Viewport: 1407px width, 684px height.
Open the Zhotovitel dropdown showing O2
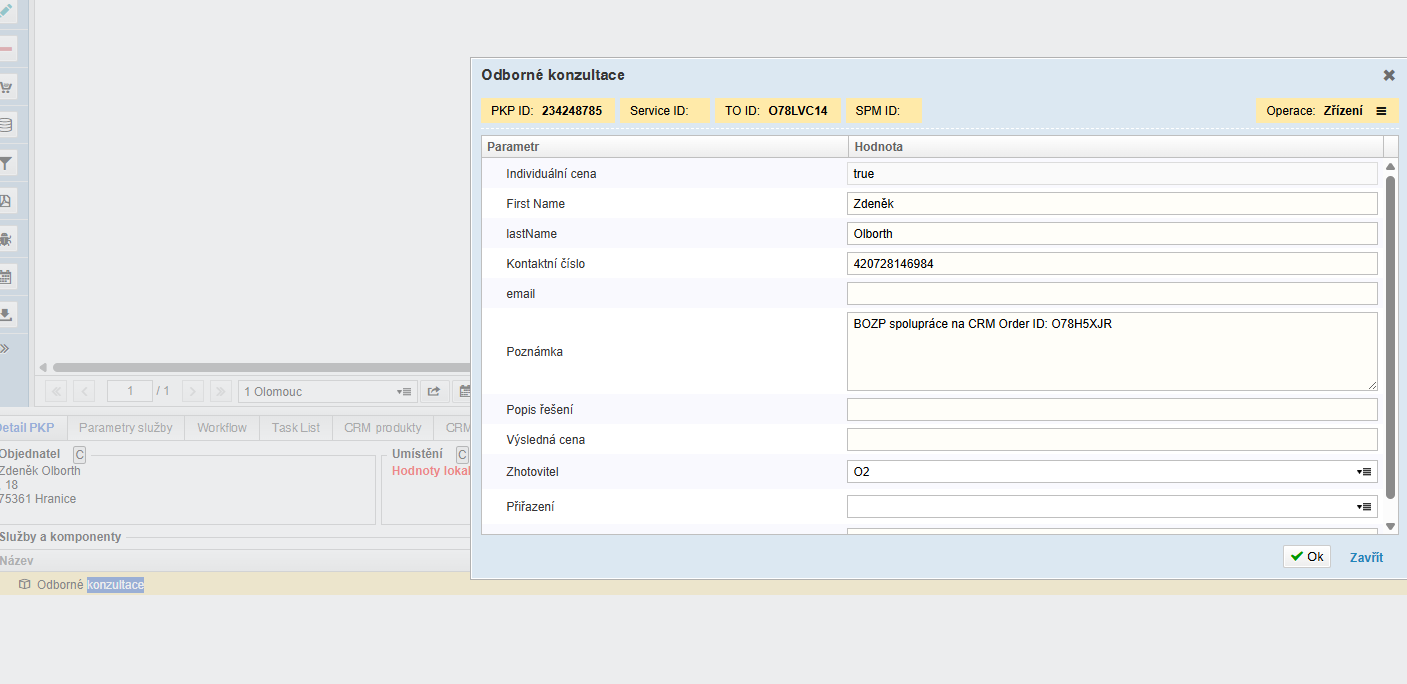1111,471
